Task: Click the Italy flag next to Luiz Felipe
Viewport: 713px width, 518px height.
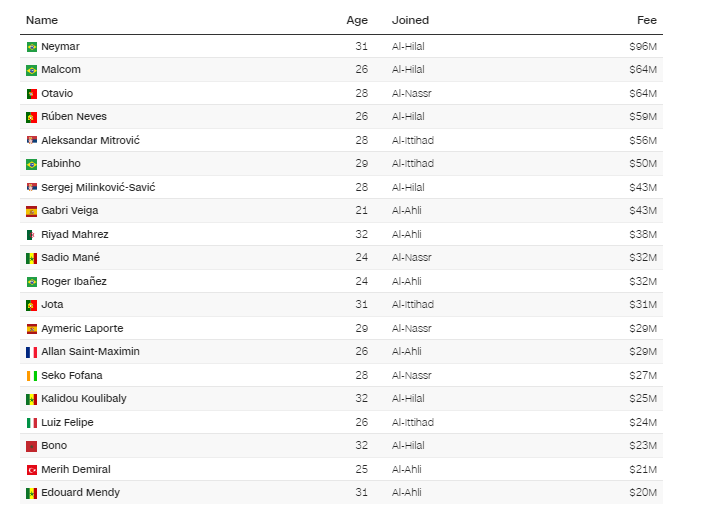Action: pos(31,423)
